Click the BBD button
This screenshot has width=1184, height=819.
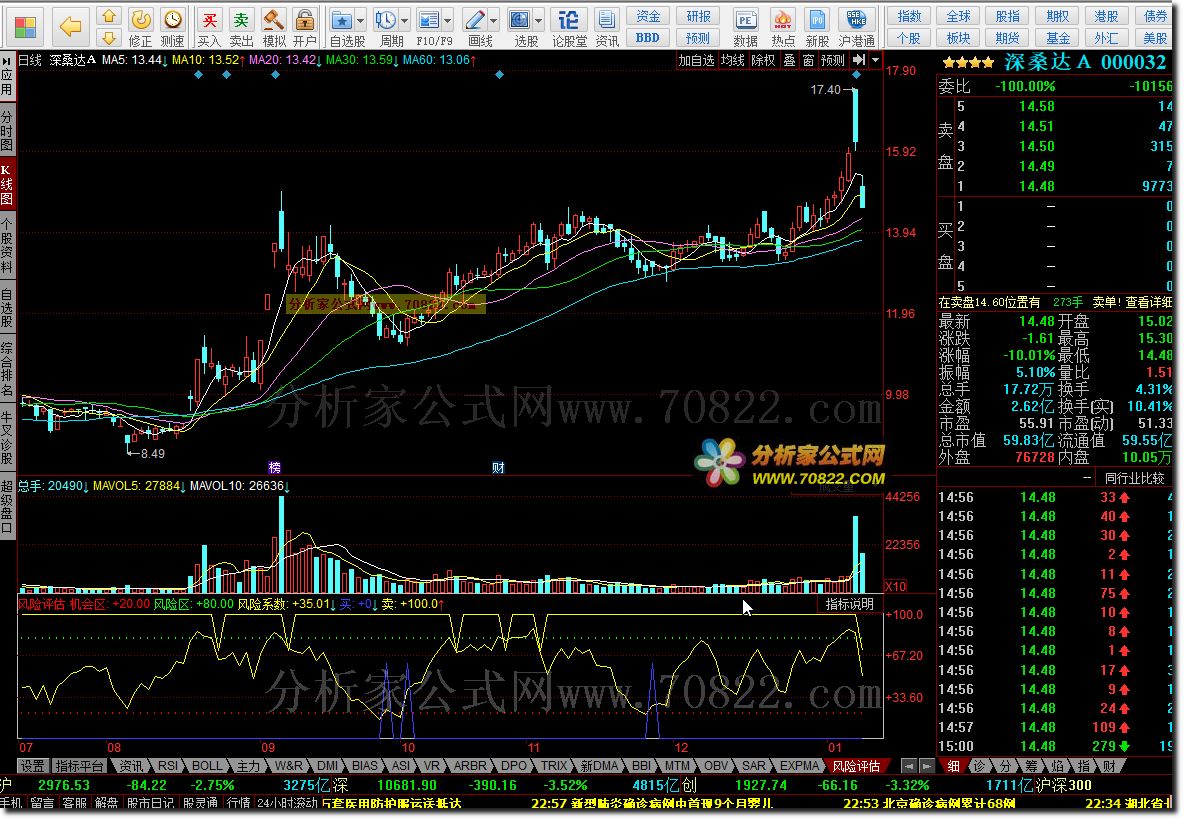coord(648,38)
